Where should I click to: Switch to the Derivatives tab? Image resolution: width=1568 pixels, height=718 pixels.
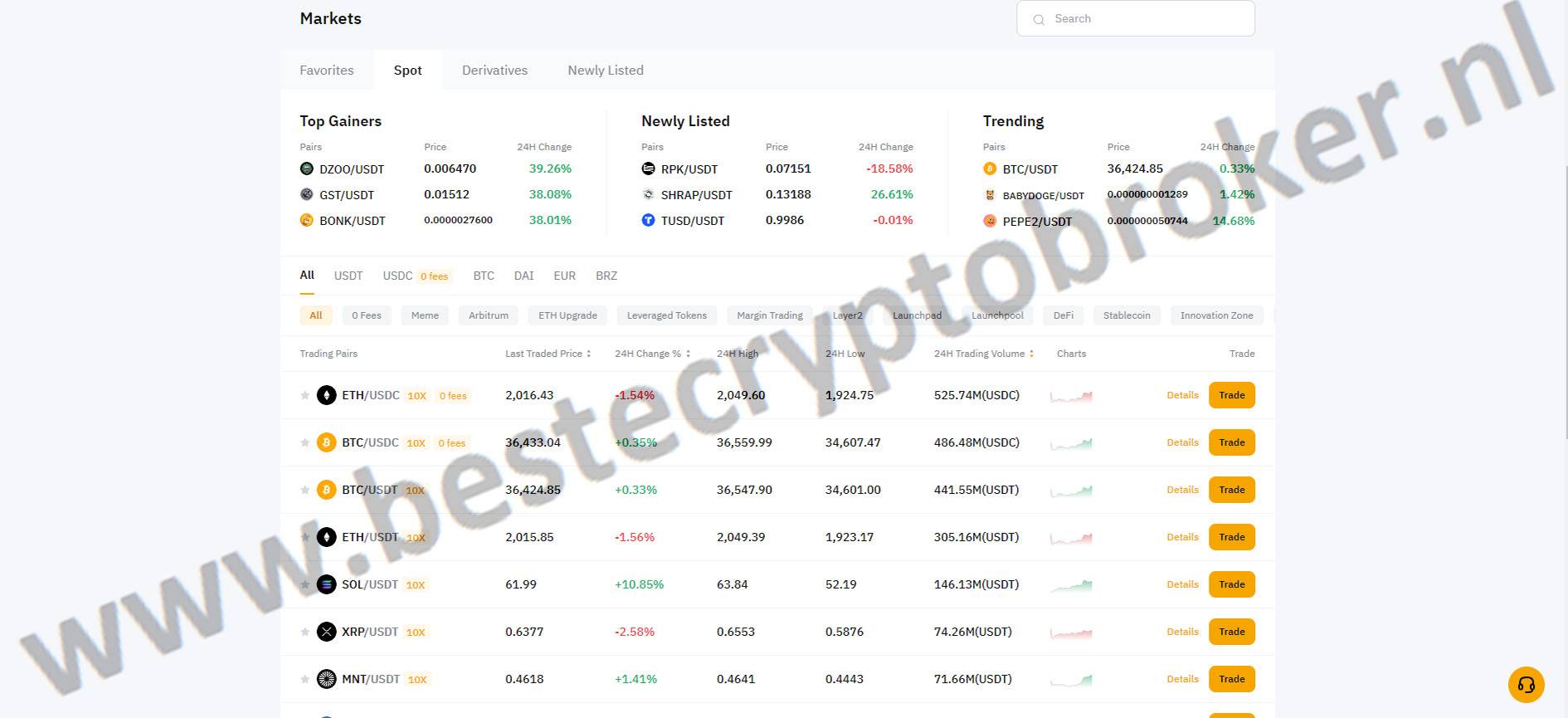pyautogui.click(x=494, y=71)
